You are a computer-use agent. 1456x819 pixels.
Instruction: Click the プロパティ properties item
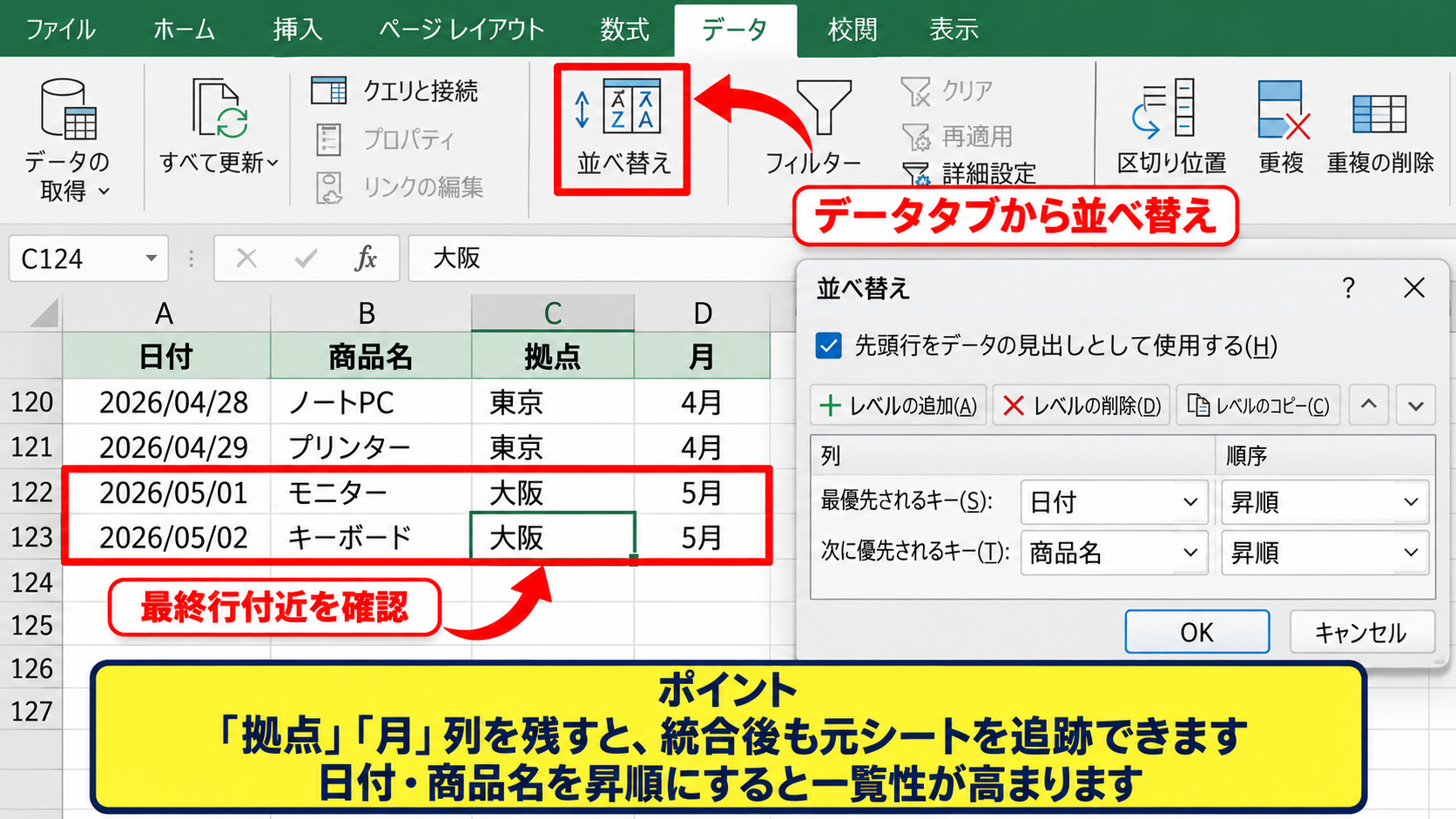coord(384,139)
